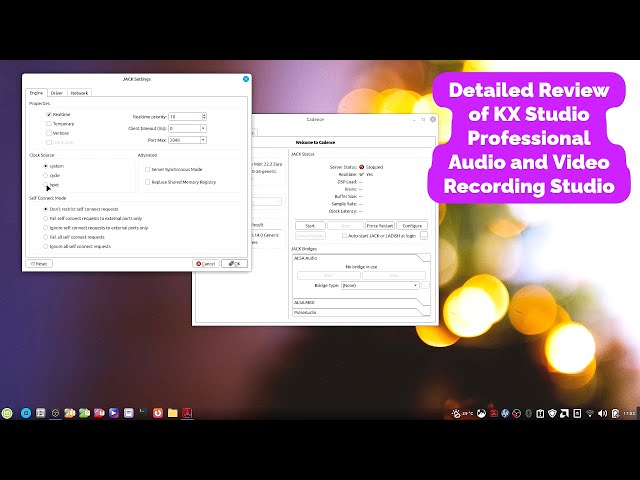Screen dimensions: 640x480
Task: Select Fail all self connect requests
Action: point(45,237)
